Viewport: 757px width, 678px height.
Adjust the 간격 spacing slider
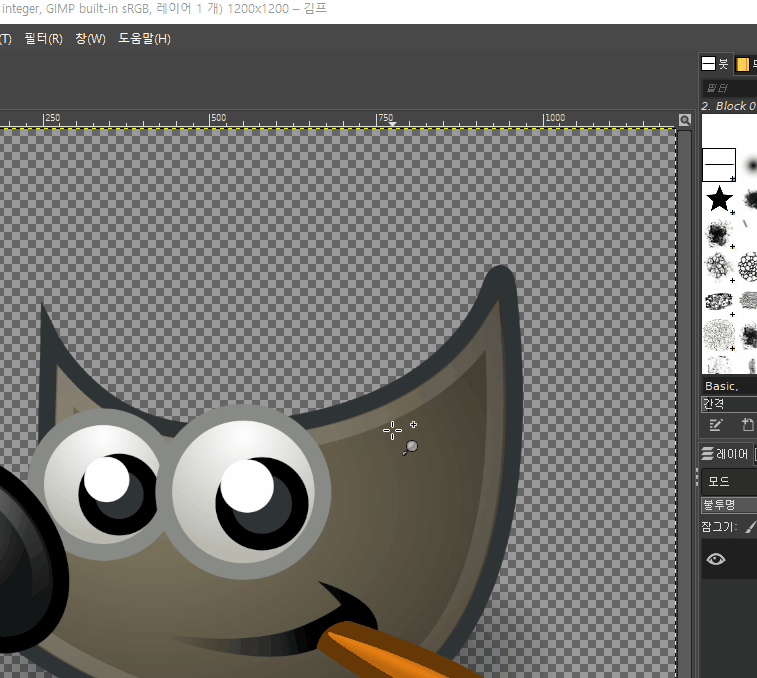coord(729,404)
